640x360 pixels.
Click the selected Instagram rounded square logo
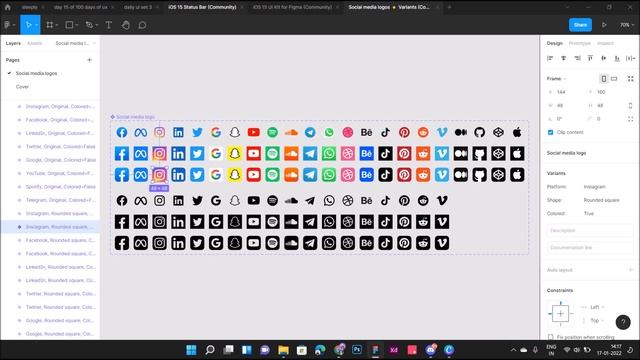[159, 175]
